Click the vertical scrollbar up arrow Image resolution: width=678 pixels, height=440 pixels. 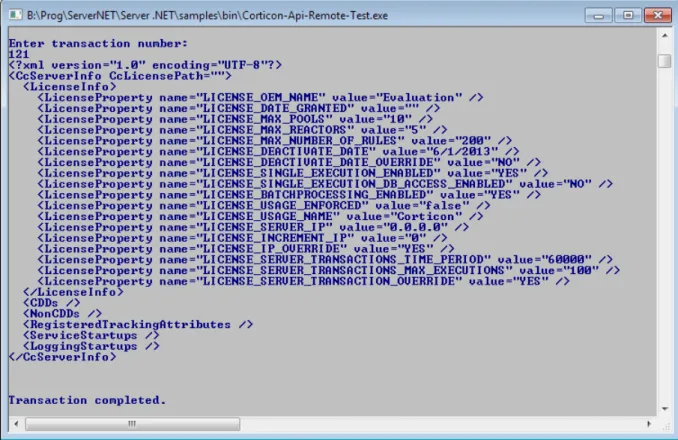coord(665,35)
